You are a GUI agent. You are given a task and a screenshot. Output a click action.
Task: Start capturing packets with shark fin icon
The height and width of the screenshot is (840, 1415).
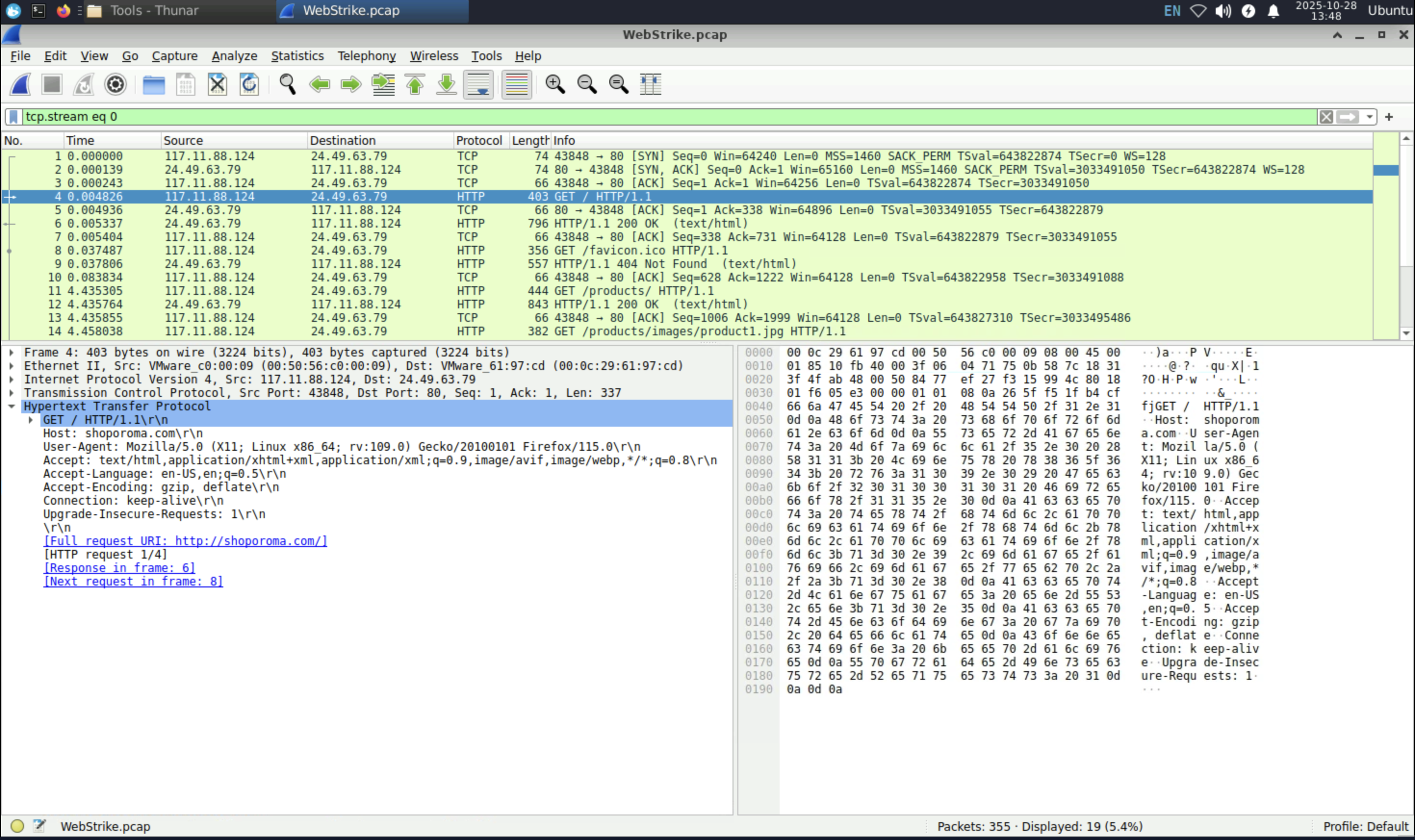pos(20,85)
